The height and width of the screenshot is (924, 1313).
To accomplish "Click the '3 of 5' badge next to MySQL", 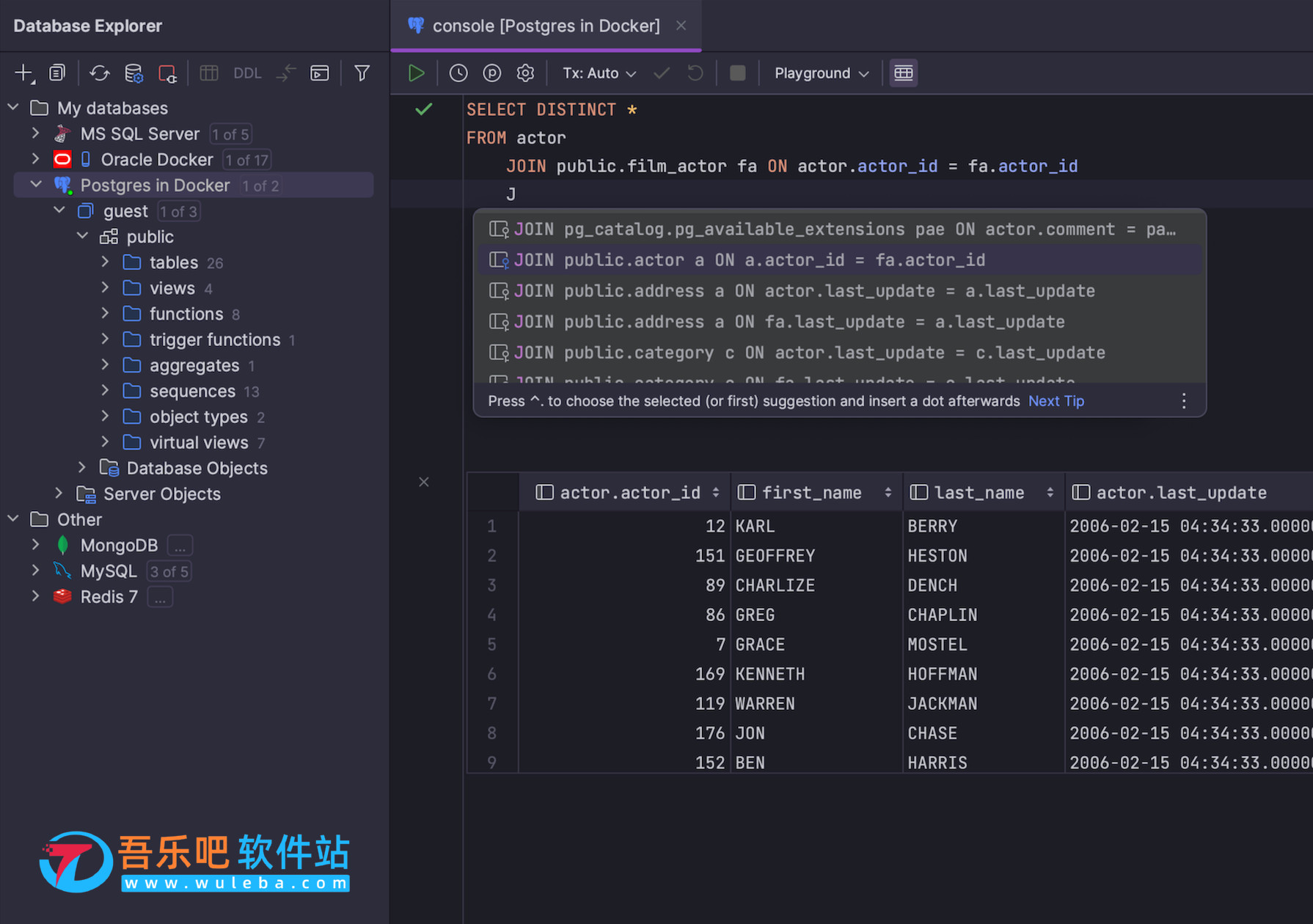I will [169, 571].
